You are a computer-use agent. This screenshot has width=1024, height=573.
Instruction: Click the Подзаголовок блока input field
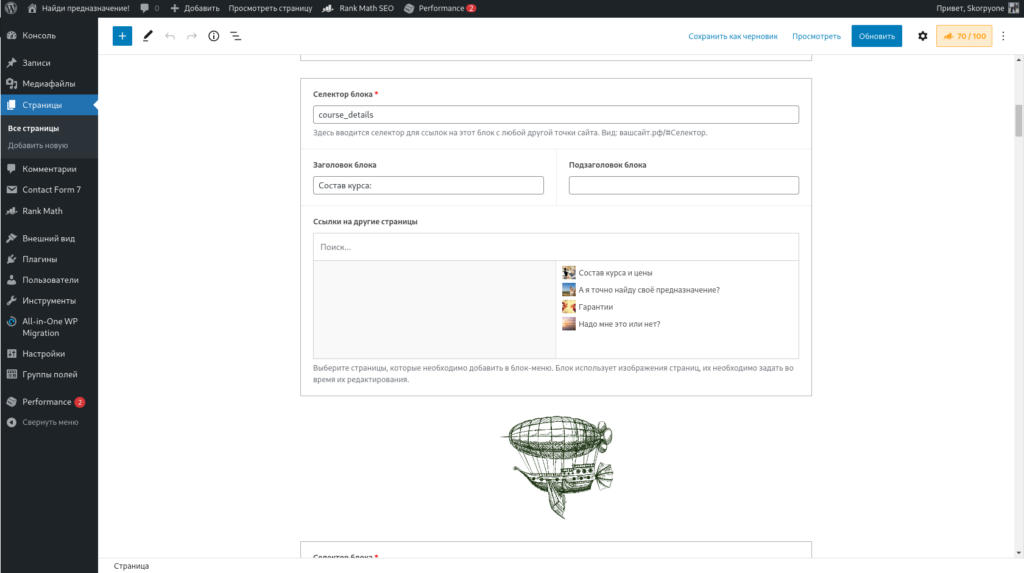[683, 185]
